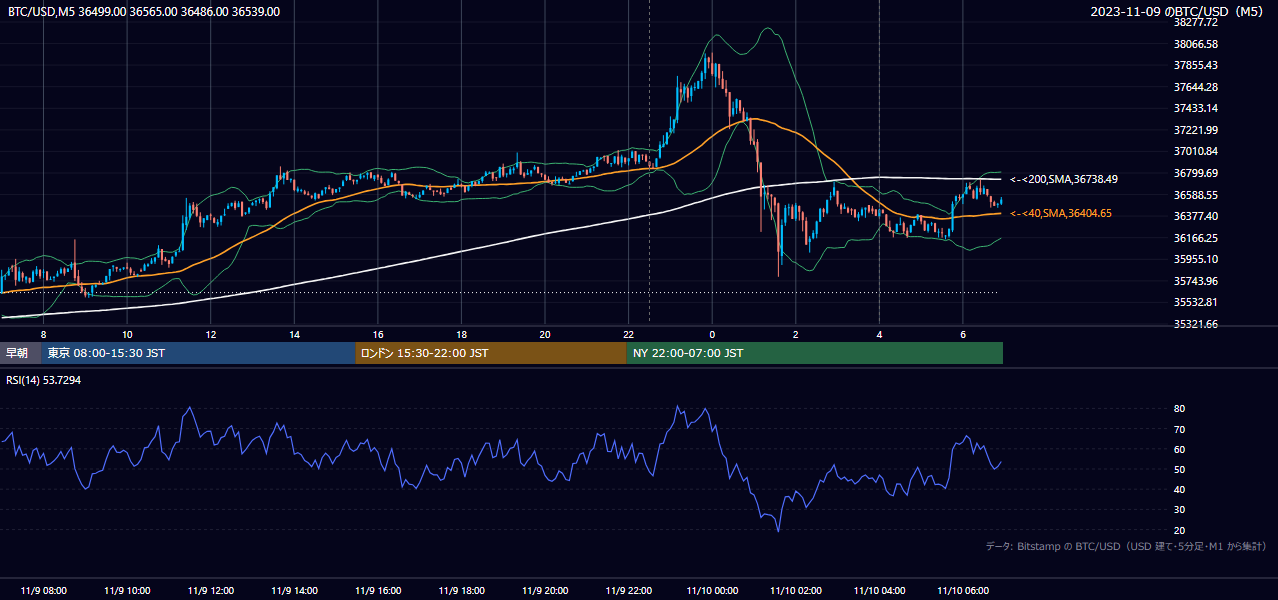Screen dimensions: 1278x600
Task: Click the RSI 80 level label
Action: 1179,409
